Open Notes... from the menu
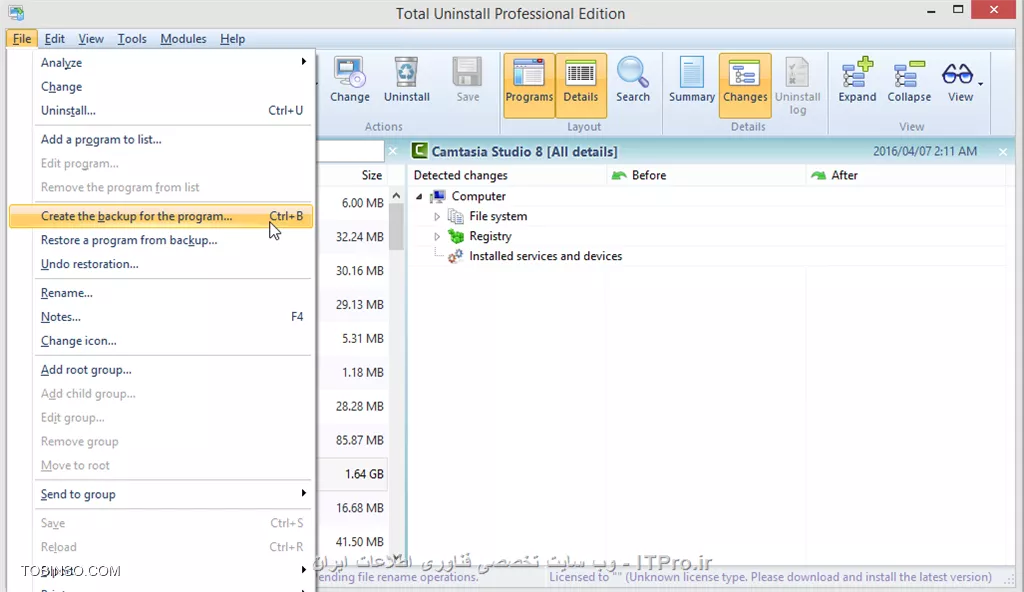 pyautogui.click(x=161, y=317)
